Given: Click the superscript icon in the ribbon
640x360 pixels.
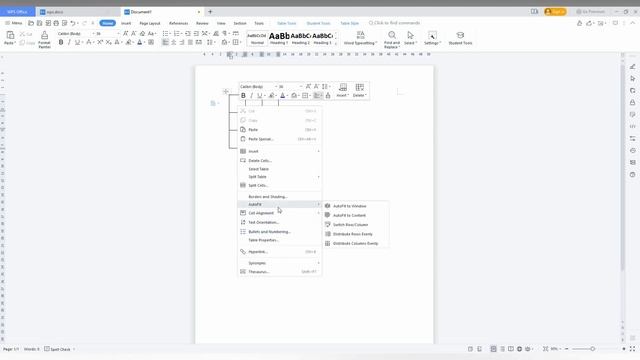Looking at the screenshot, I should click(x=100, y=42).
